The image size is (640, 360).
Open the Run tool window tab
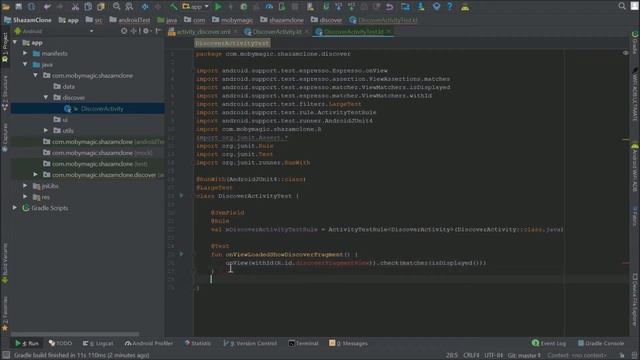[x=27, y=343]
